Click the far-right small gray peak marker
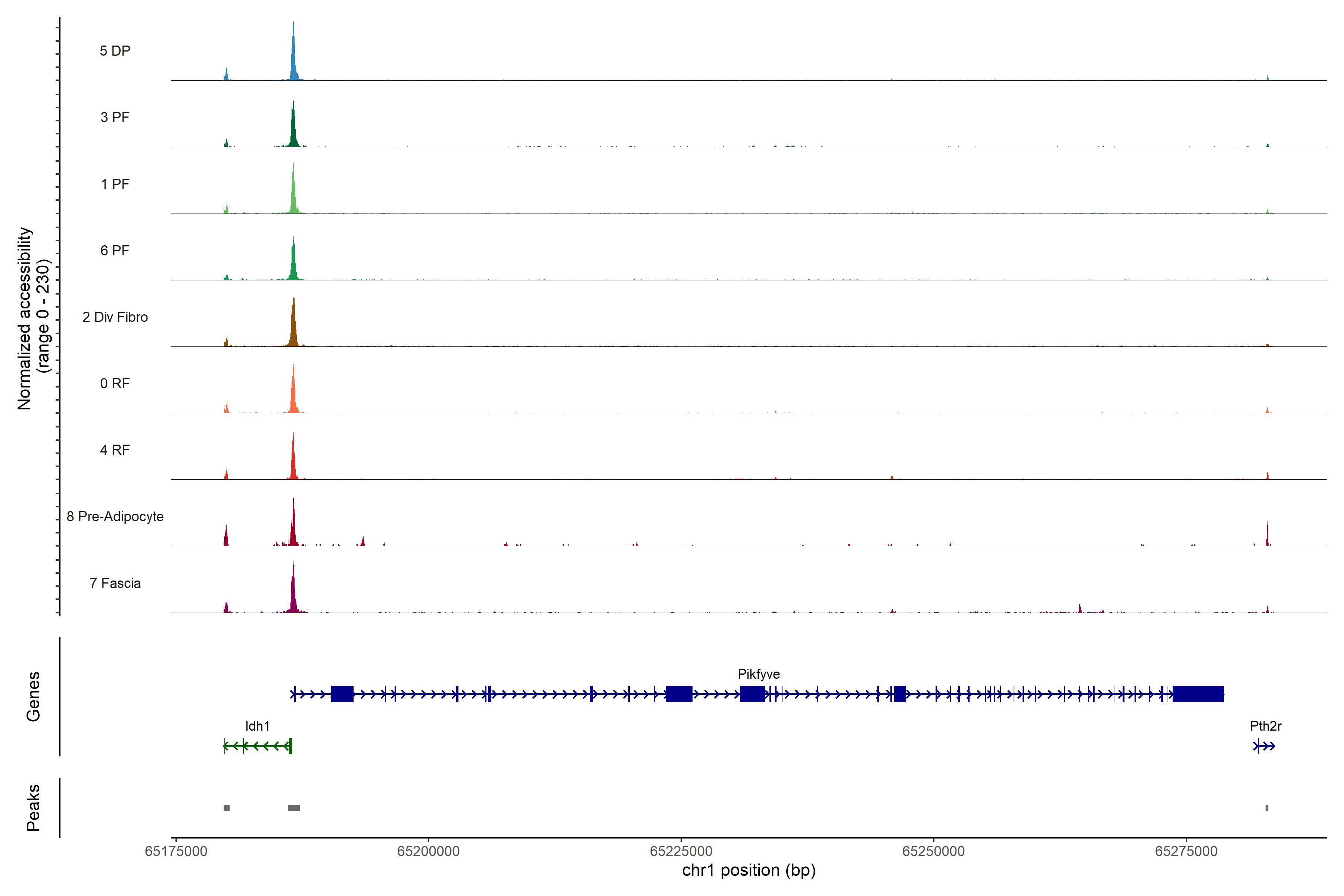 click(1267, 808)
